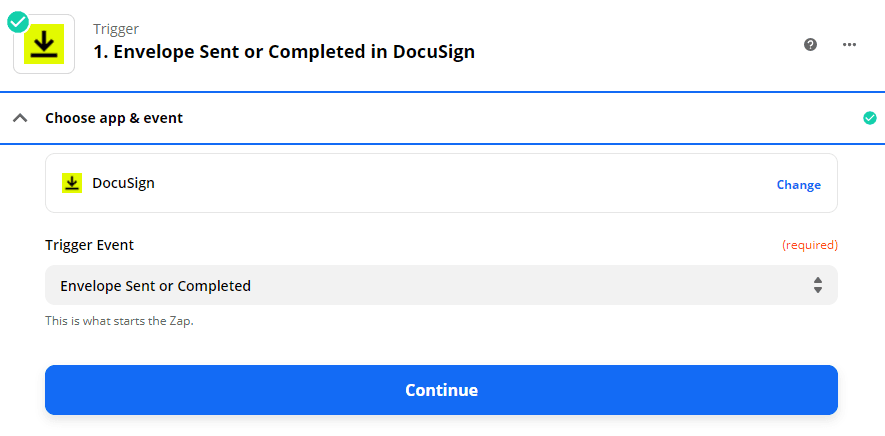Click the large DocuSign trigger app icon
Image resolution: width=885 pixels, height=436 pixels.
(x=44, y=45)
